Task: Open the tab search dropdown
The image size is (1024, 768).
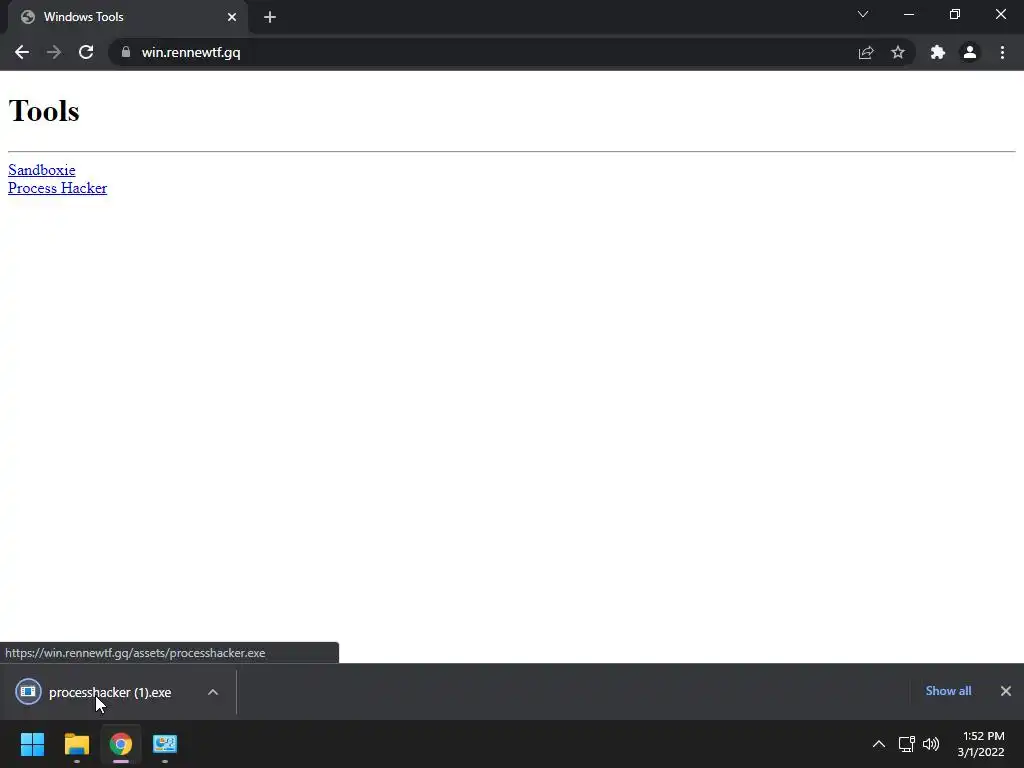Action: 863,14
